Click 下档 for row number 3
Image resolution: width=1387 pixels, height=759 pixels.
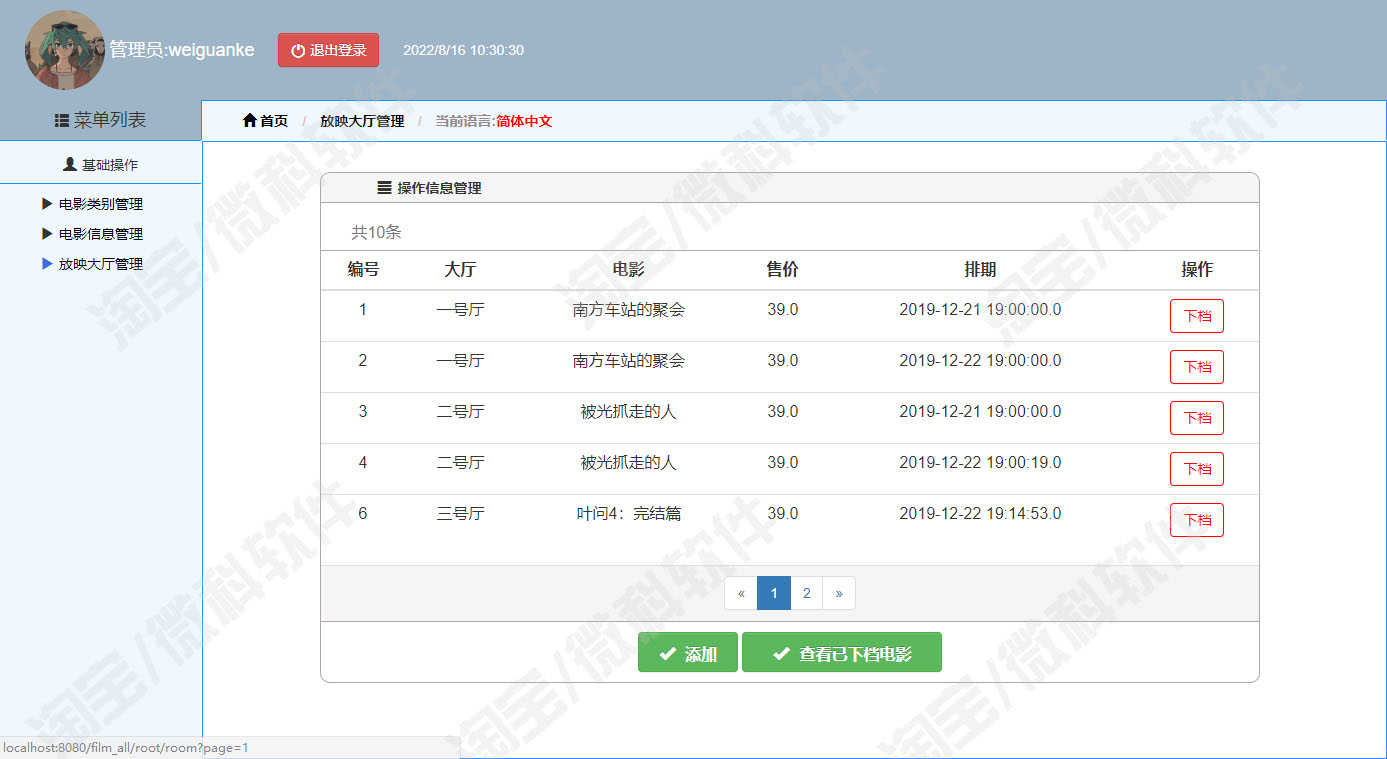point(1197,418)
